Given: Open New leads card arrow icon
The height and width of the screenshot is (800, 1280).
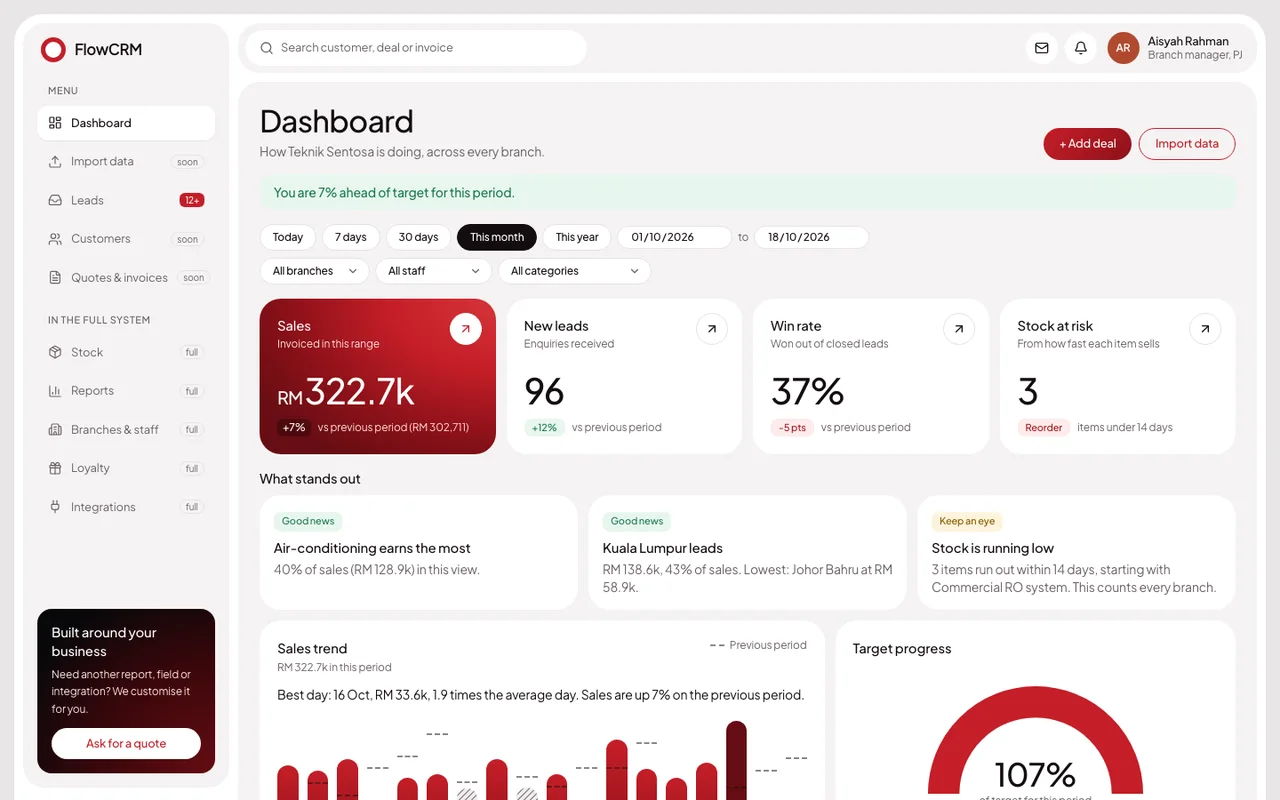Looking at the screenshot, I should [712, 328].
